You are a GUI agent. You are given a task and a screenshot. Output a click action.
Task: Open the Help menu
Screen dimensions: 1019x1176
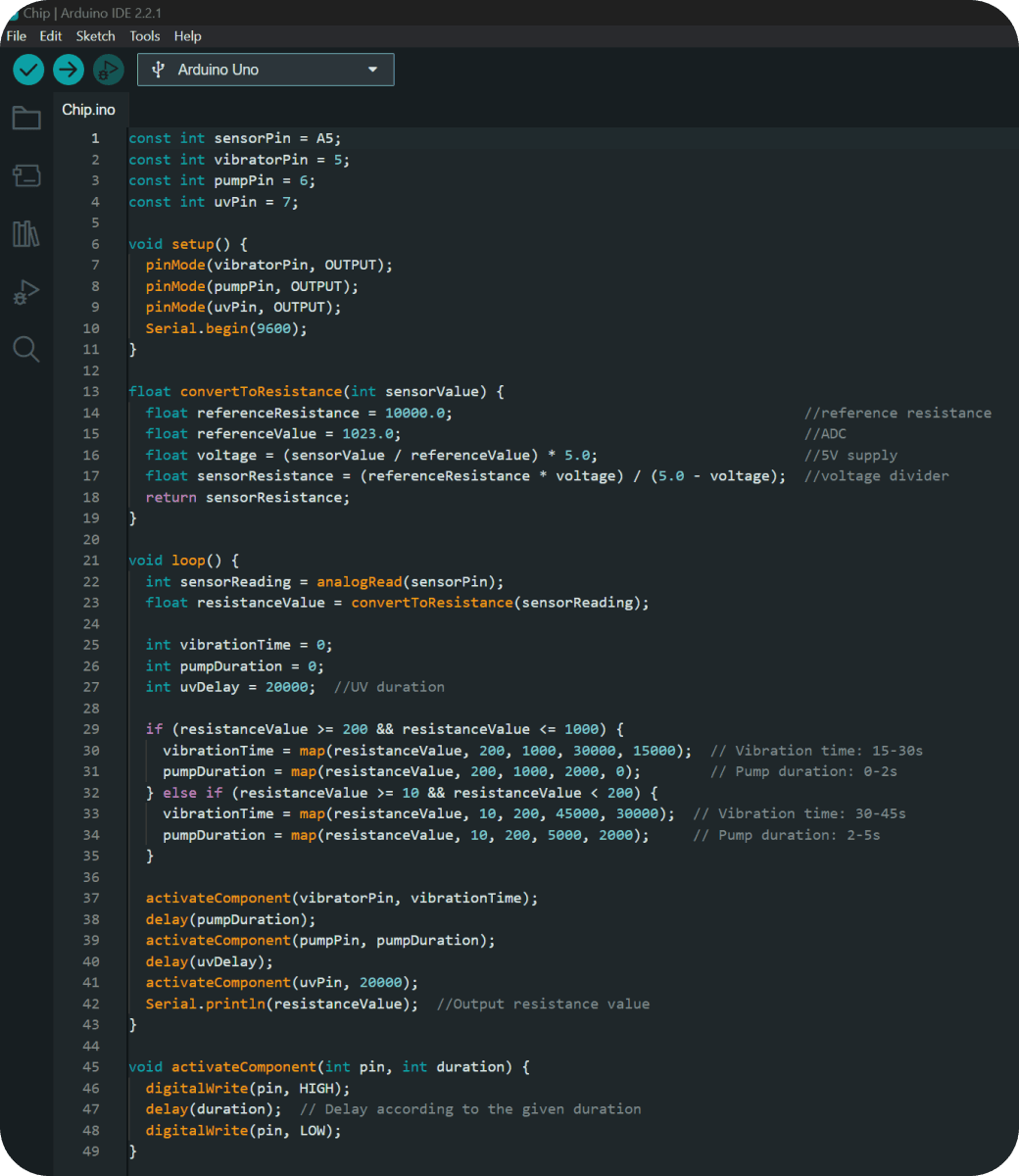[187, 36]
